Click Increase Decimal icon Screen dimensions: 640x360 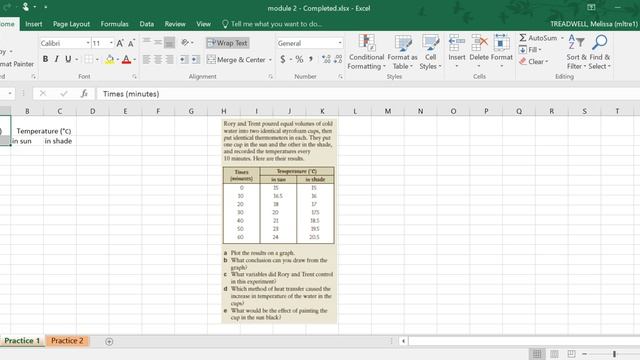326,60
